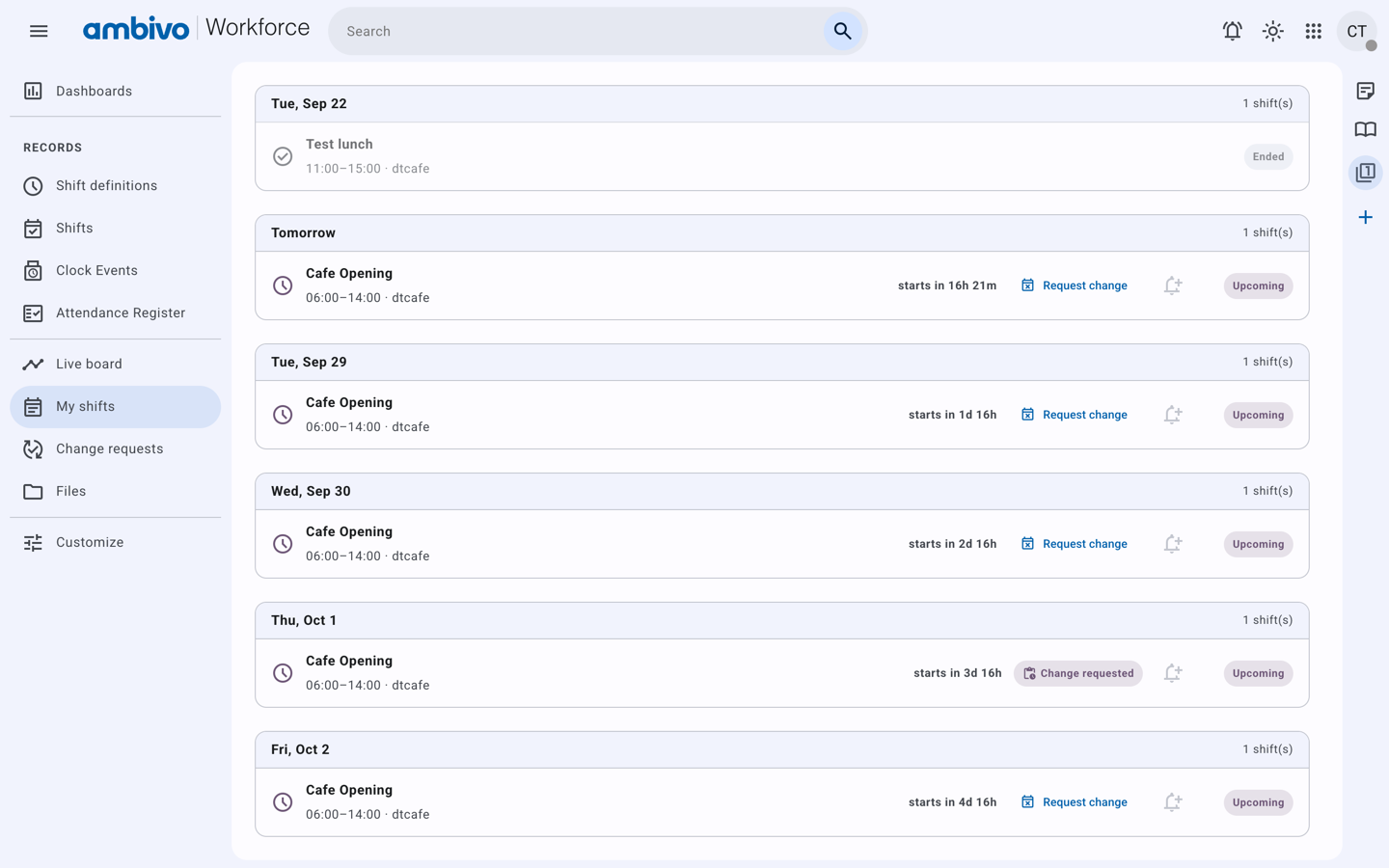Open Files in sidebar
The width and height of the screenshot is (1389, 868).
(x=115, y=491)
